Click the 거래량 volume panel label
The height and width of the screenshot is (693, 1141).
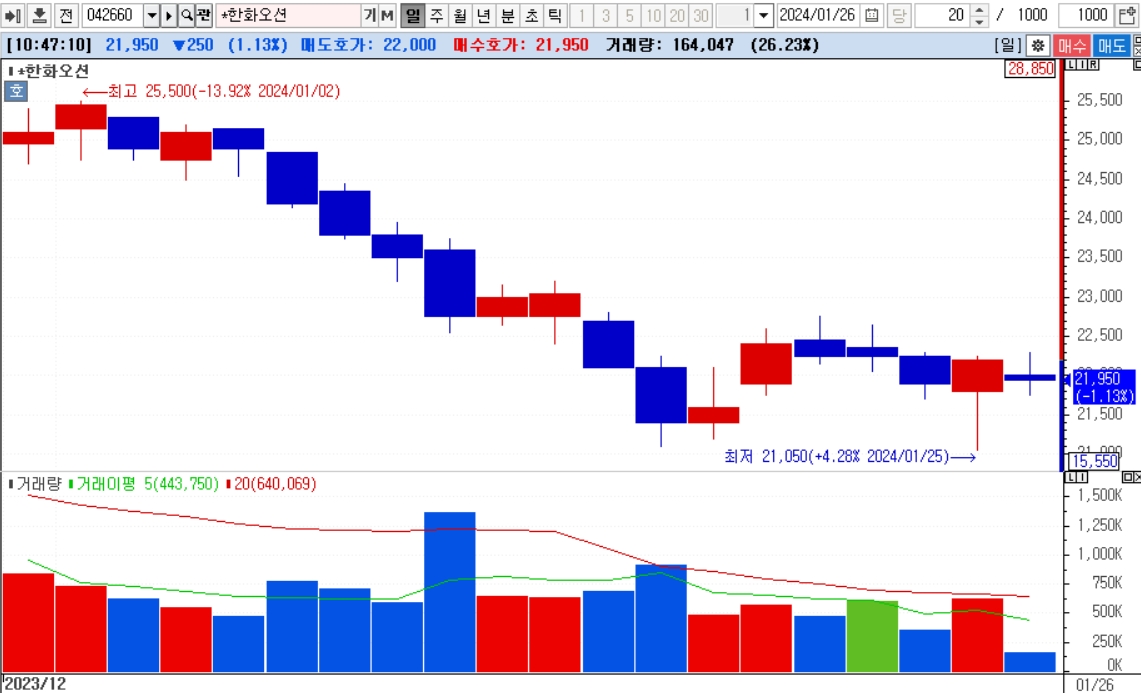click(39, 483)
